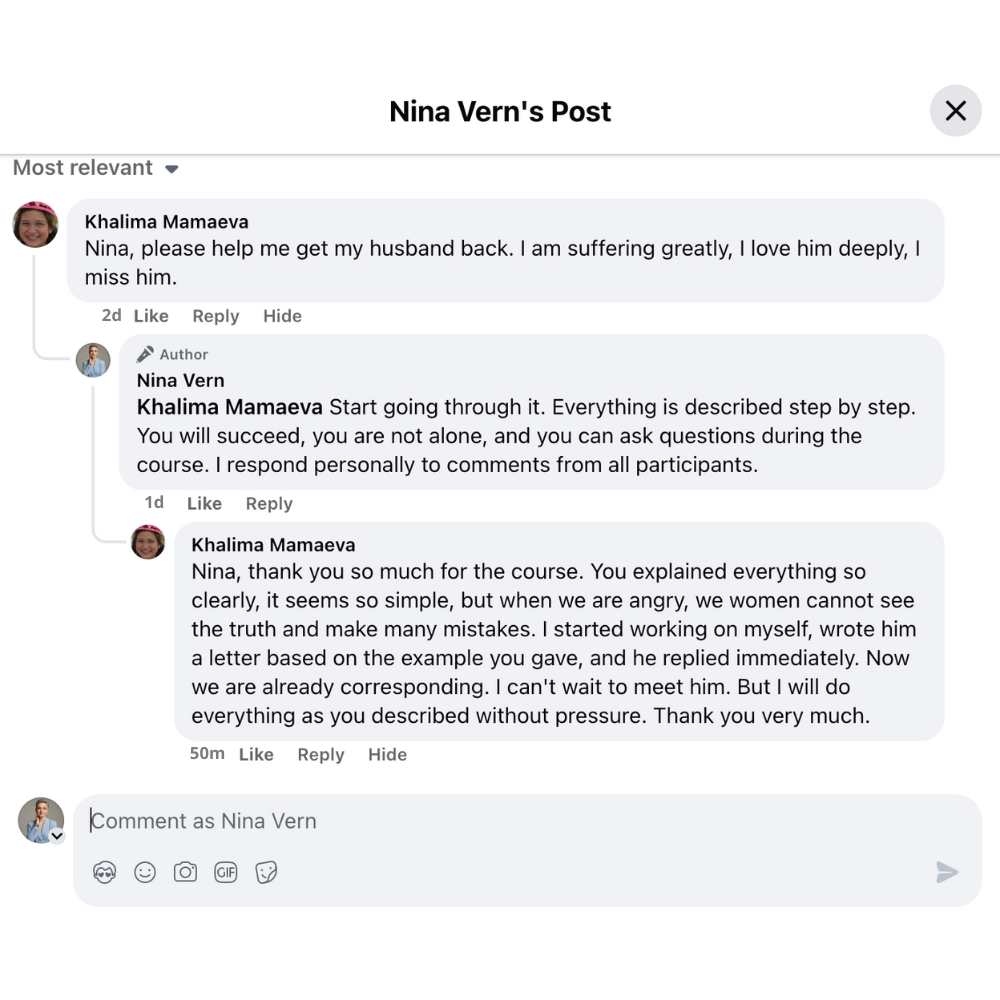Like Khalima's 2d-old comment

[x=151, y=316]
